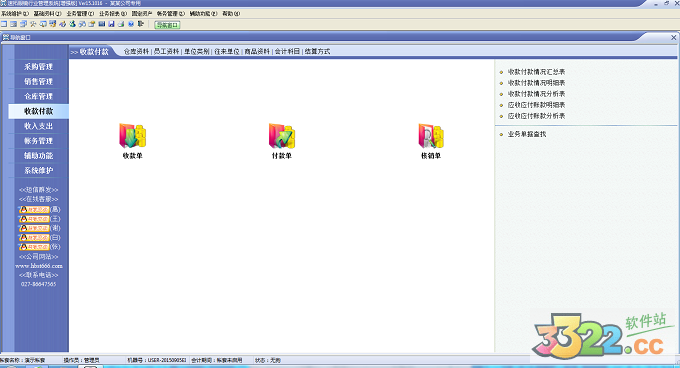Open 应收应付账款明细表 report
The width and height of the screenshot is (680, 368).
pyautogui.click(x=536, y=105)
